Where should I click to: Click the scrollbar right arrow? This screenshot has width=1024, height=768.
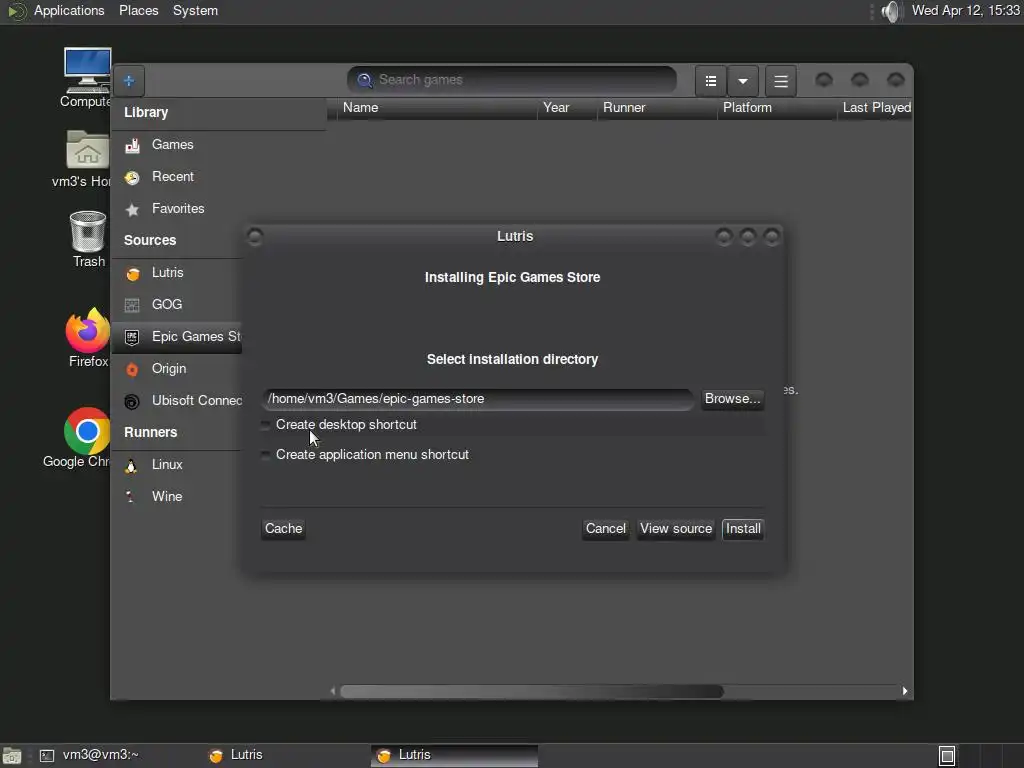pyautogui.click(x=904, y=692)
